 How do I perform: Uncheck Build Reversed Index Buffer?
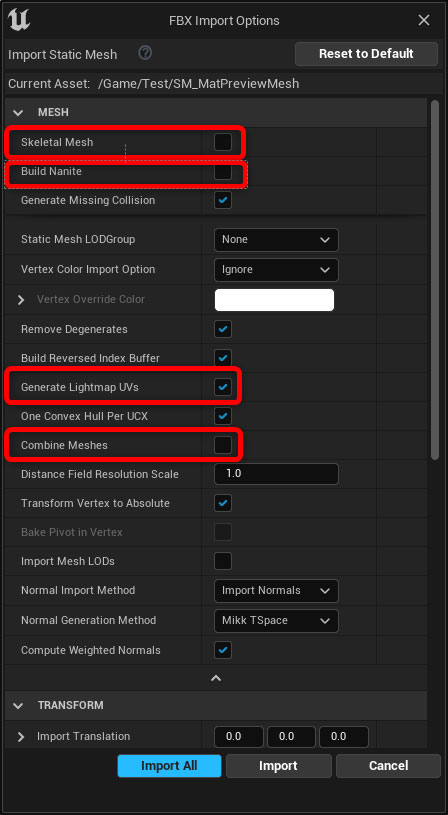pyautogui.click(x=223, y=358)
